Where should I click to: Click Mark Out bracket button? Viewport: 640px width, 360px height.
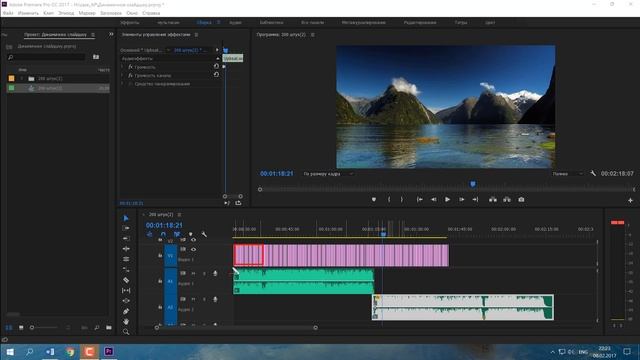coord(402,200)
